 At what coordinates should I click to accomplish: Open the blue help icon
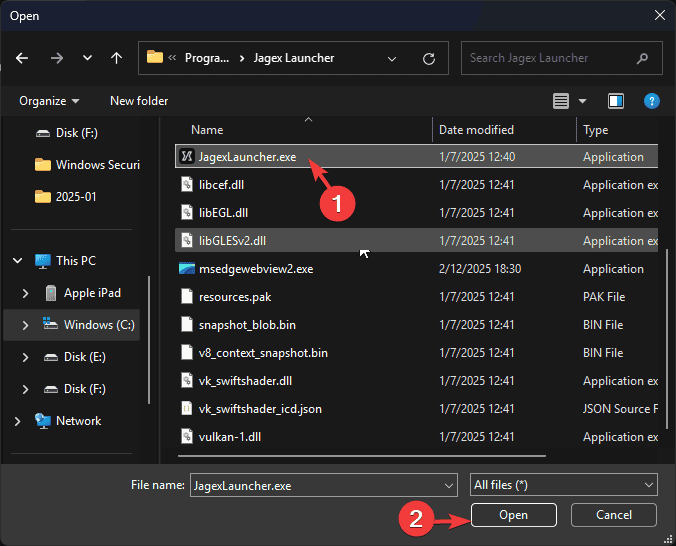pyautogui.click(x=651, y=101)
